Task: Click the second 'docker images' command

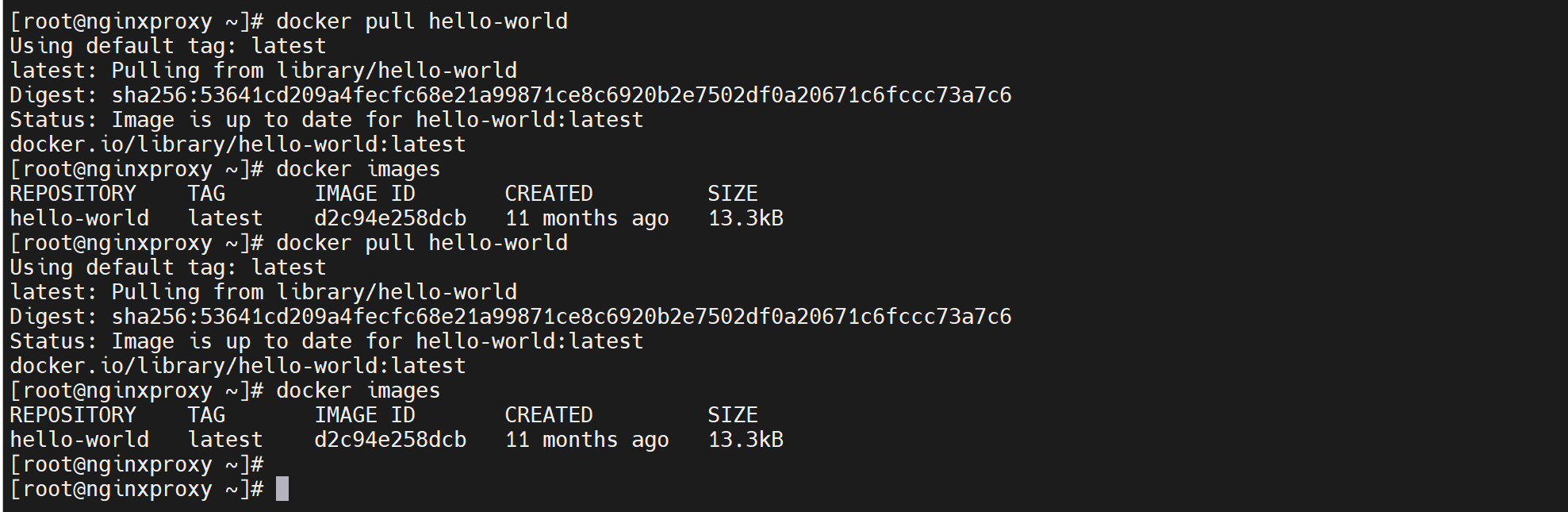Action: [x=358, y=391]
